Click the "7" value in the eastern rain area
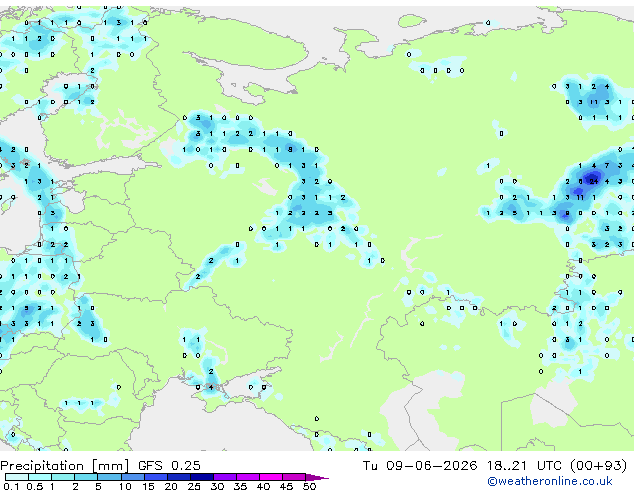 point(607,165)
